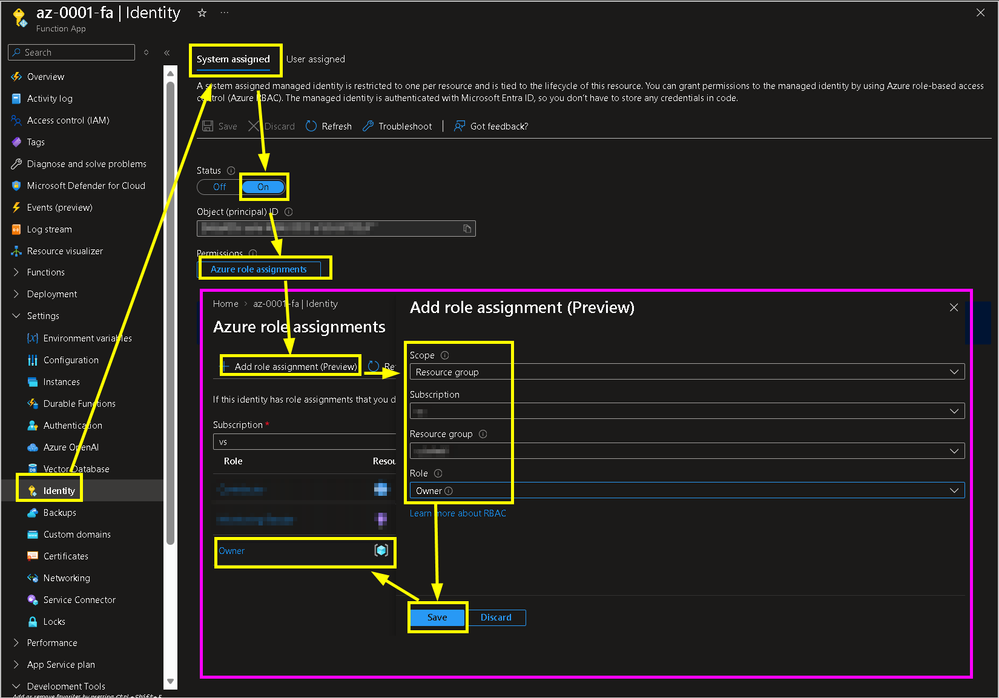Open Authentication settings item

pos(73,425)
